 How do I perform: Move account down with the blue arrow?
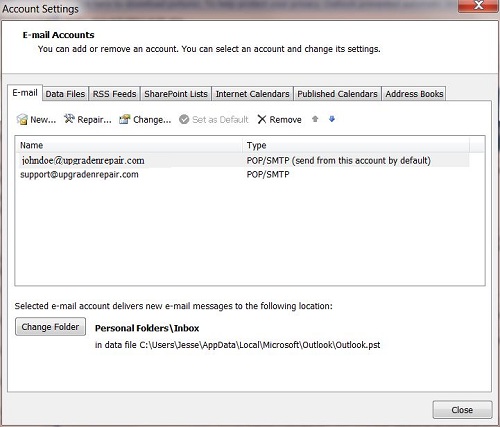click(332, 119)
